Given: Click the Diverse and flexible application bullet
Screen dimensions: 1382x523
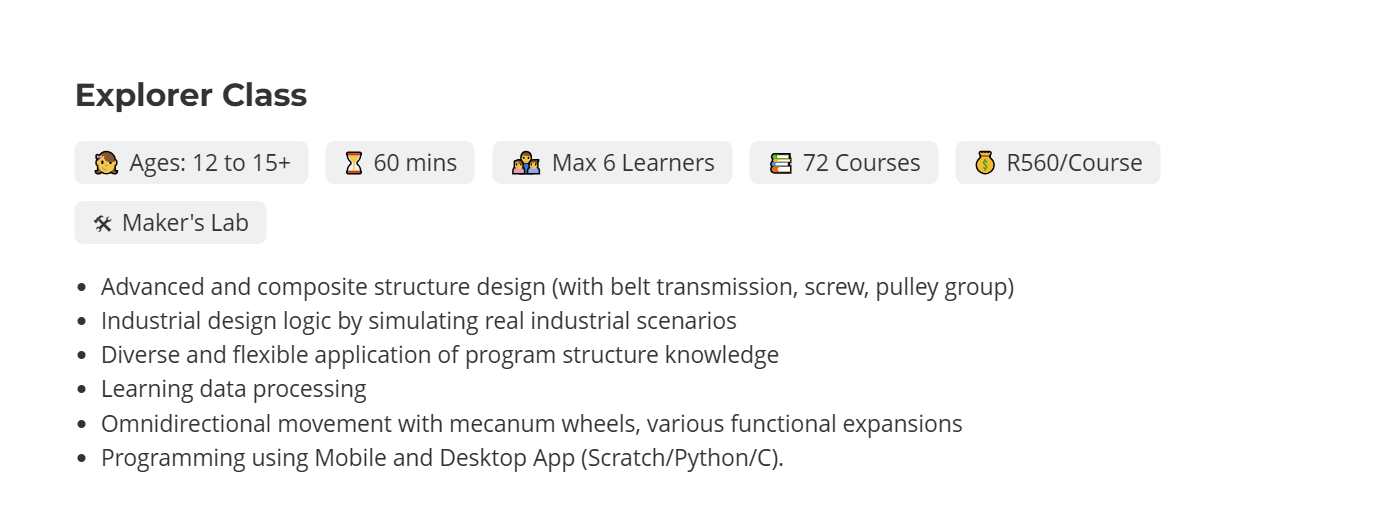Looking at the screenshot, I should click(x=440, y=355).
